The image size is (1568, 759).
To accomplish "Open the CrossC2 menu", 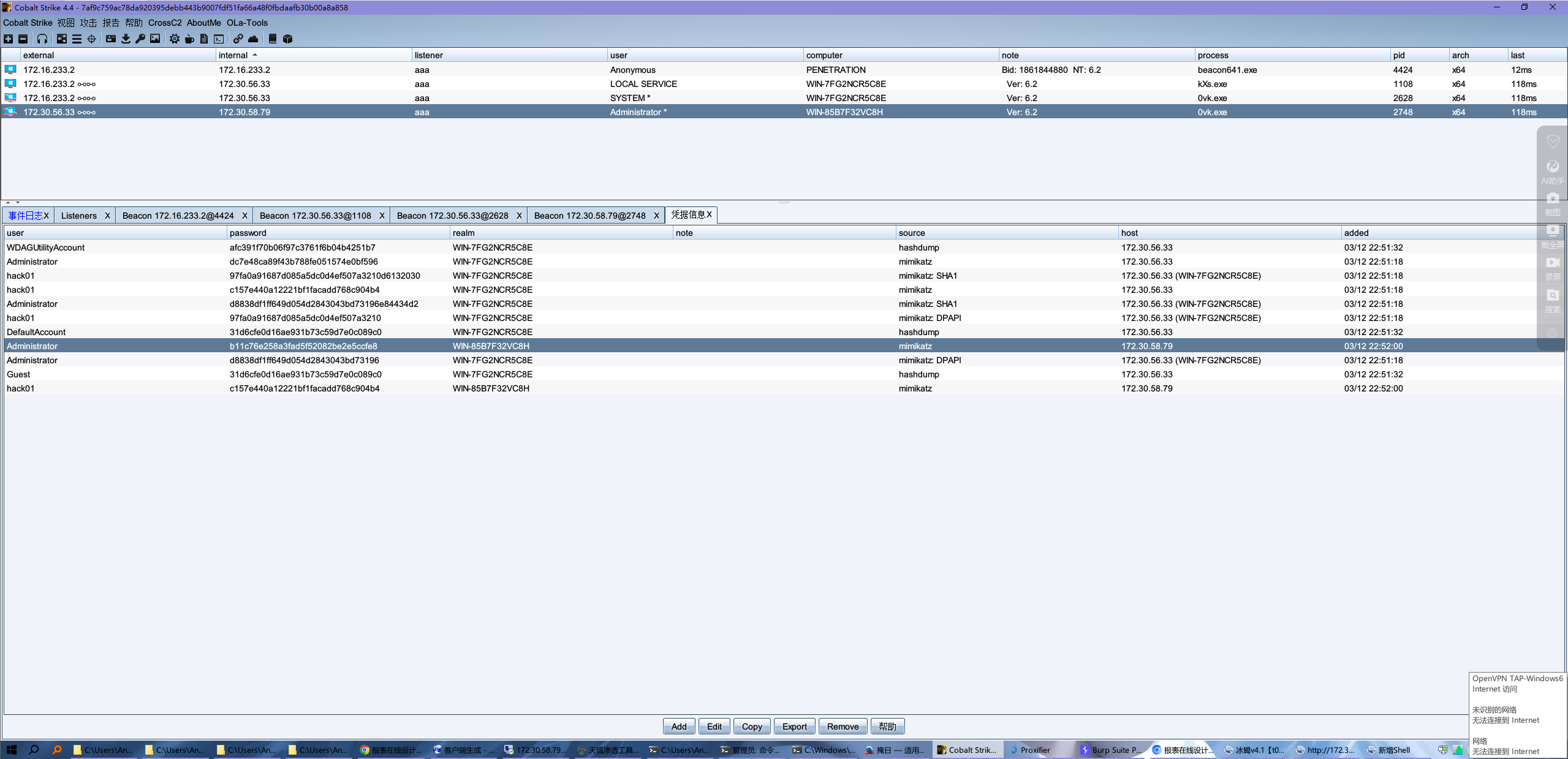I will (x=165, y=23).
